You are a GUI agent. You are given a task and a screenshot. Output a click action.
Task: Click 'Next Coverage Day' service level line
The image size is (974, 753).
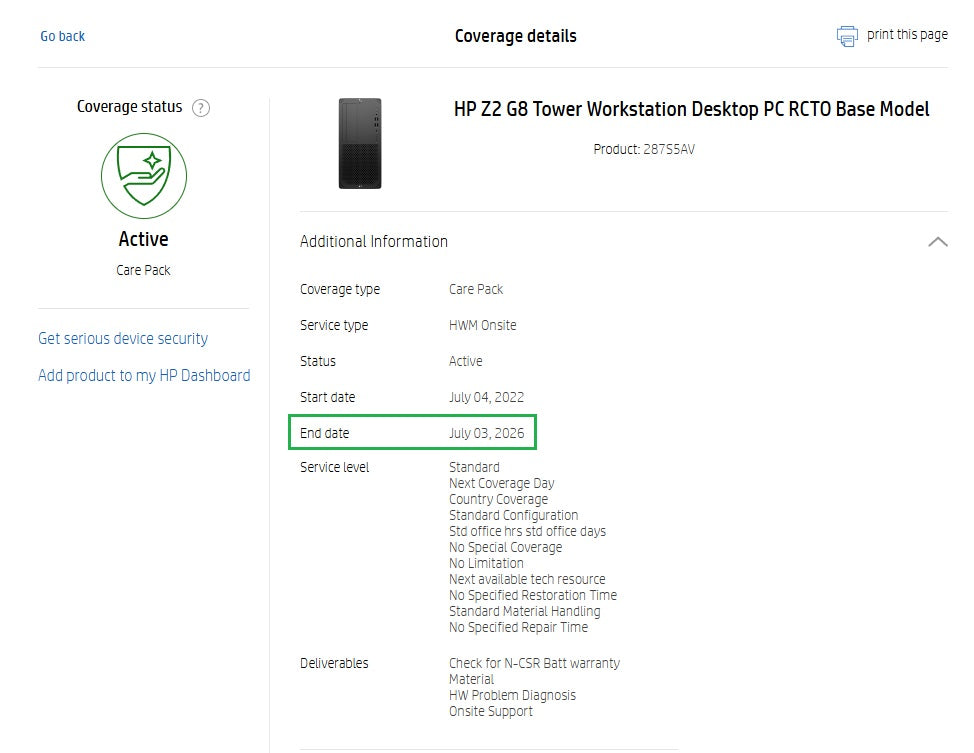(502, 483)
